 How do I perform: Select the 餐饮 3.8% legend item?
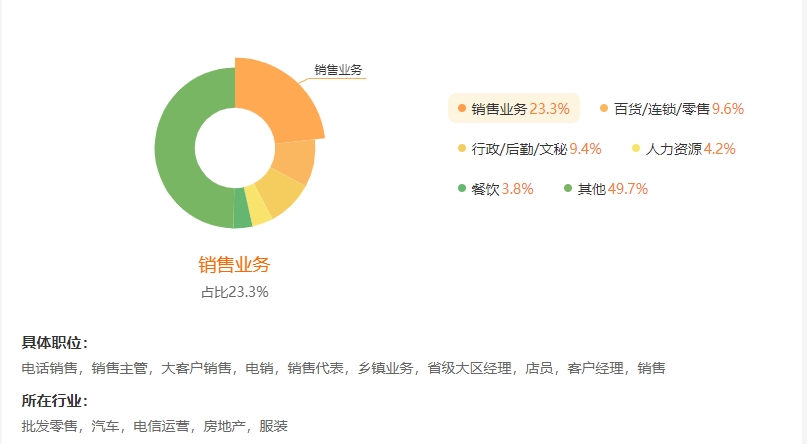tap(496, 189)
